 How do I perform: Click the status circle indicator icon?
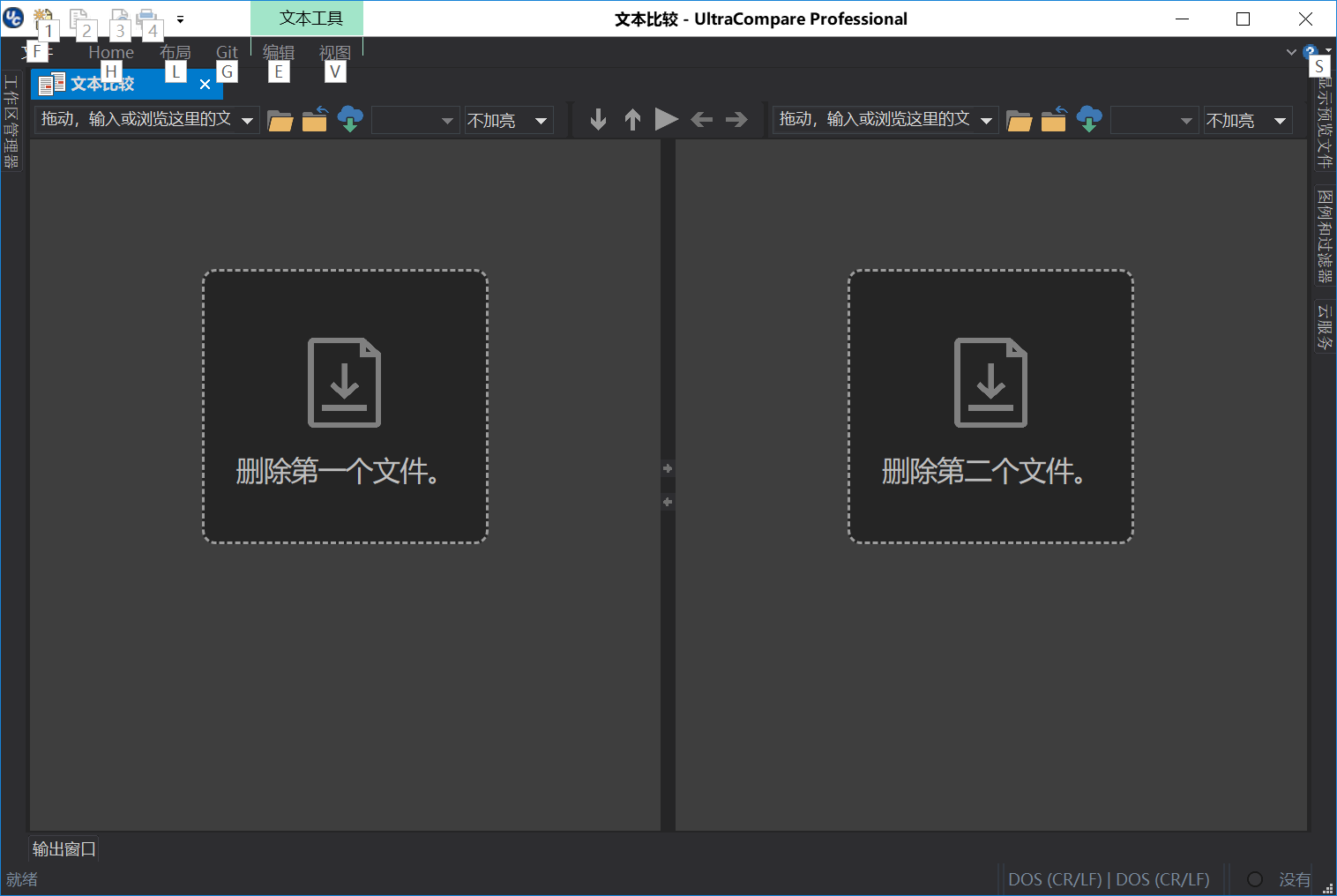(1255, 879)
